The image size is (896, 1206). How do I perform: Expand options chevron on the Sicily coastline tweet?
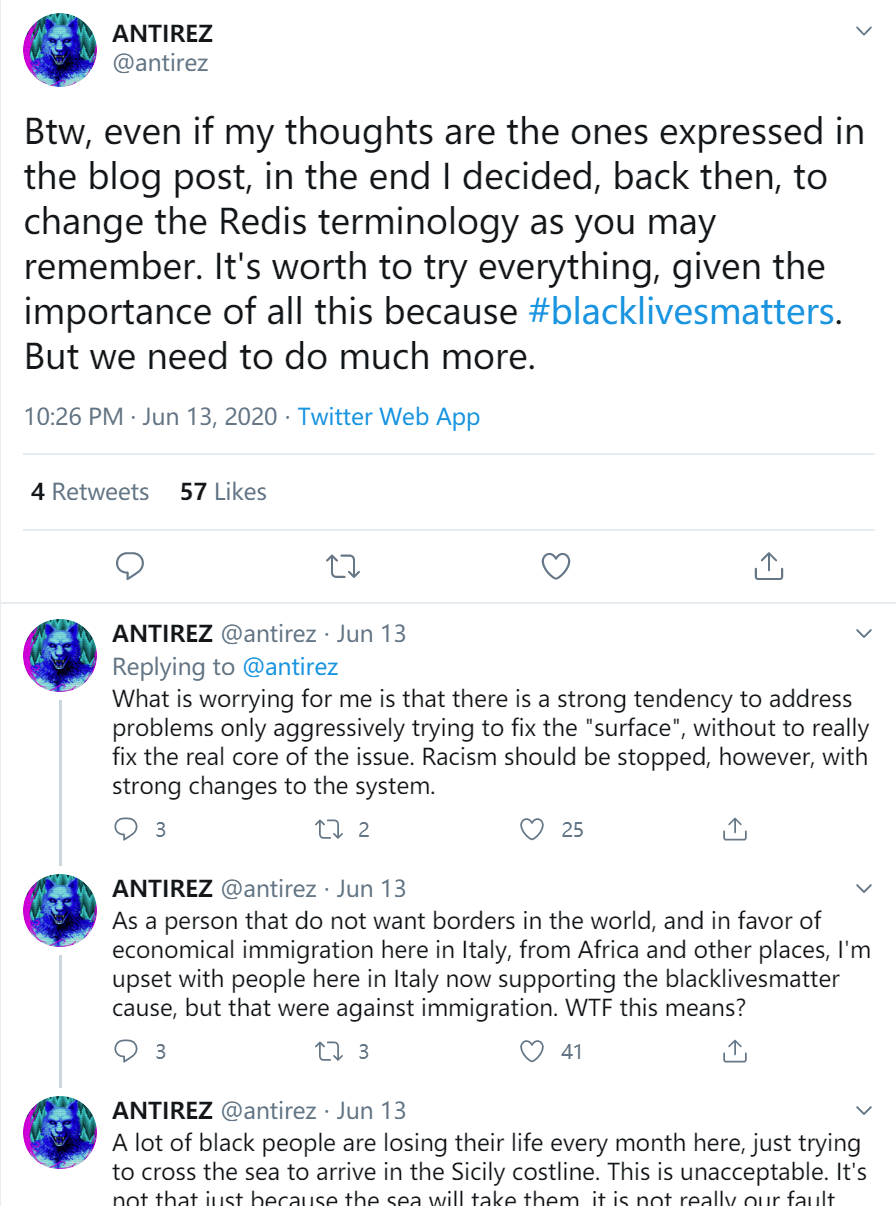click(864, 1110)
